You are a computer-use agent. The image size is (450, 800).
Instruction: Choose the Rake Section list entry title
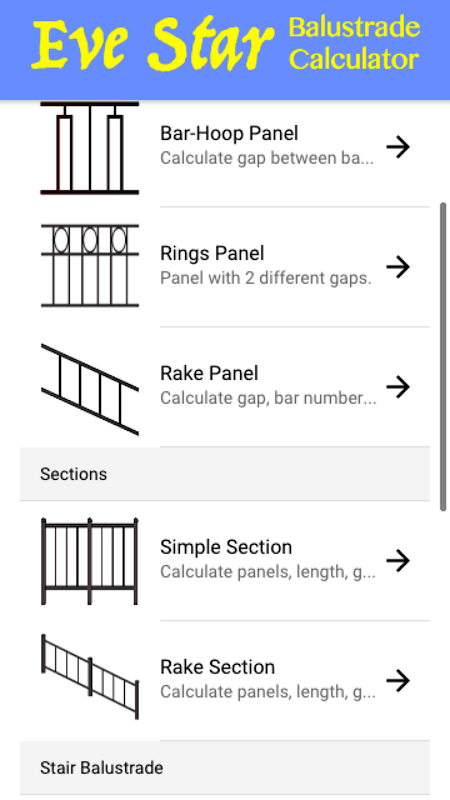[x=217, y=667]
